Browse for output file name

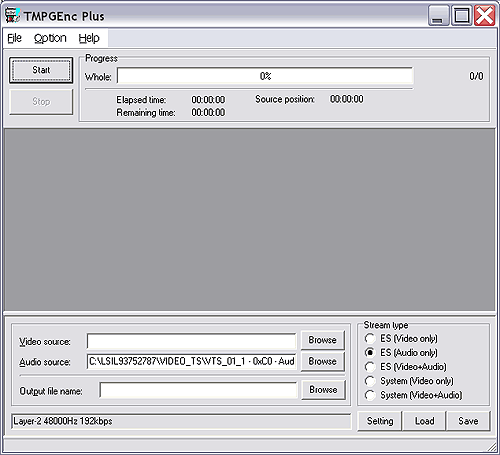point(323,390)
